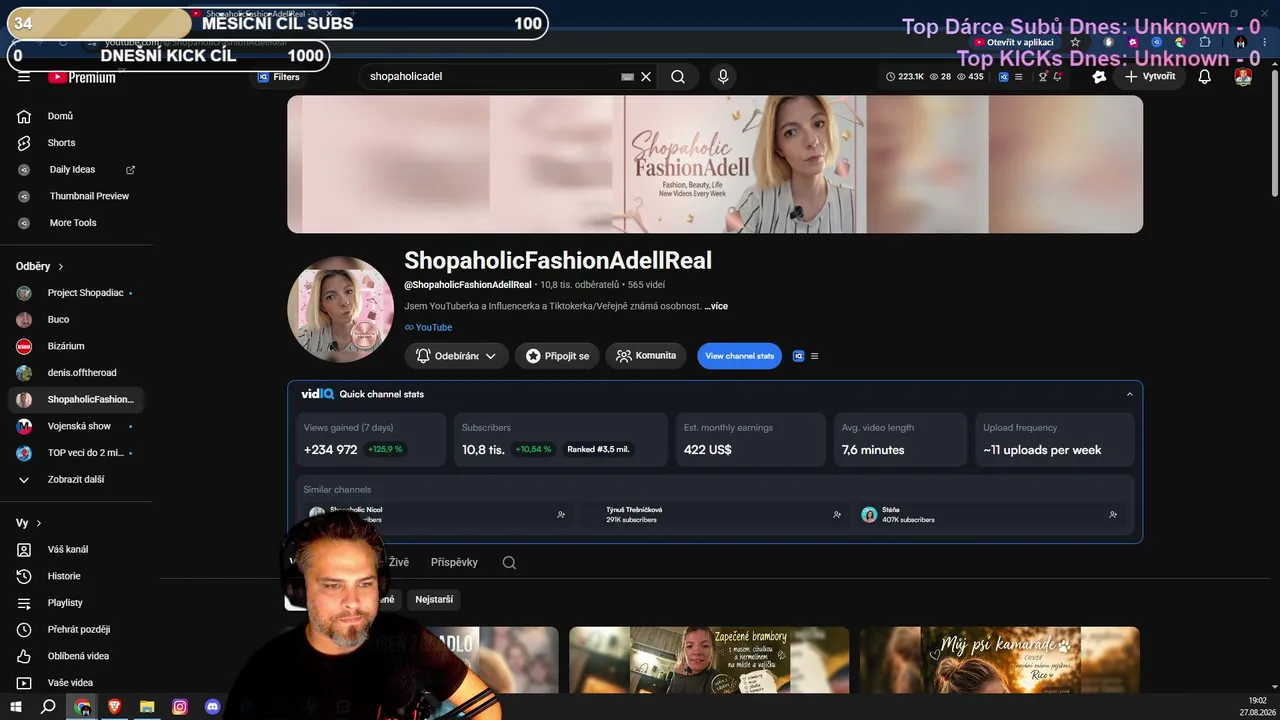Clear the search field text

646,77
